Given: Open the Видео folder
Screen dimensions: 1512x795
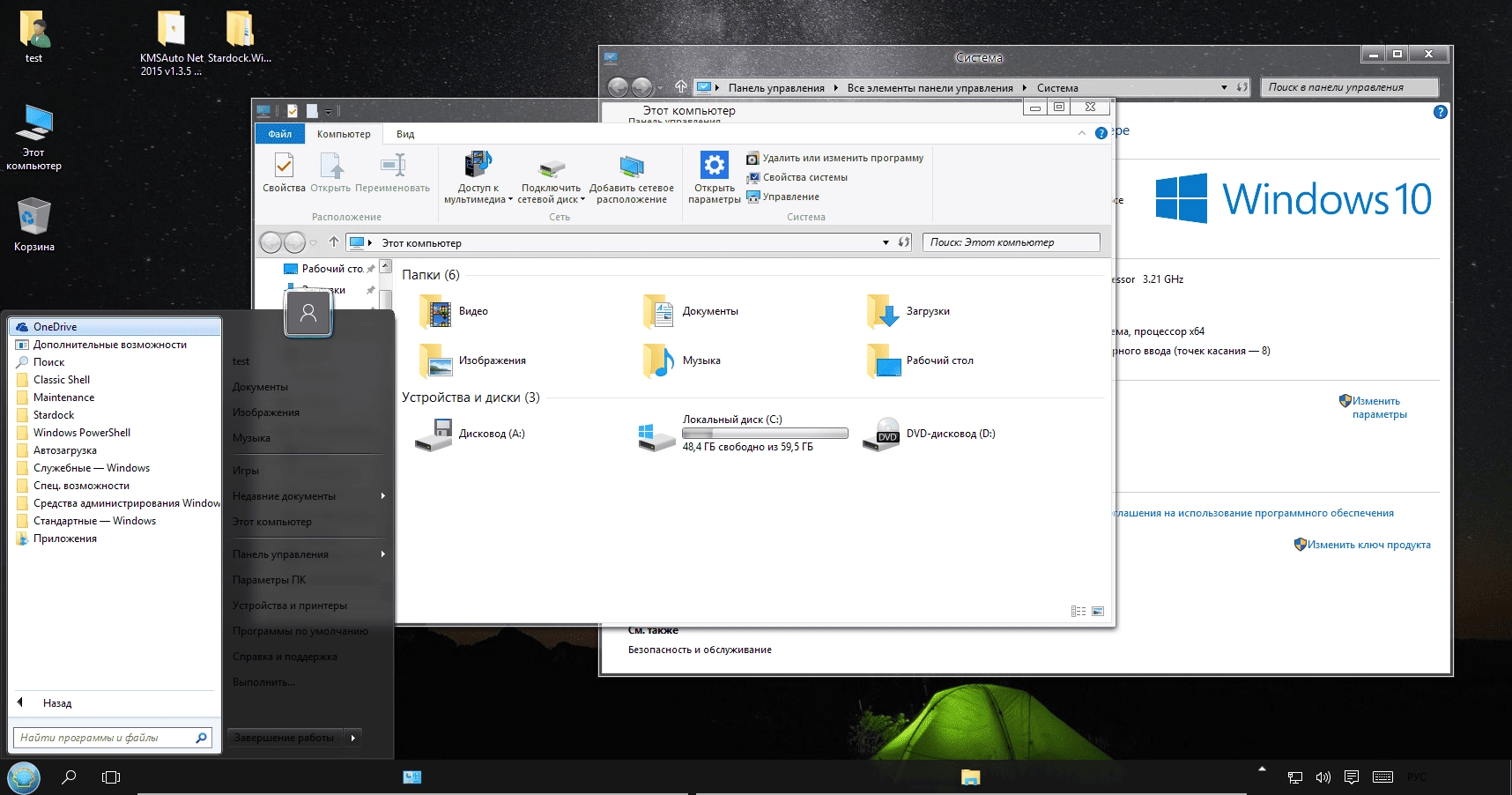Looking at the screenshot, I should point(455,311).
